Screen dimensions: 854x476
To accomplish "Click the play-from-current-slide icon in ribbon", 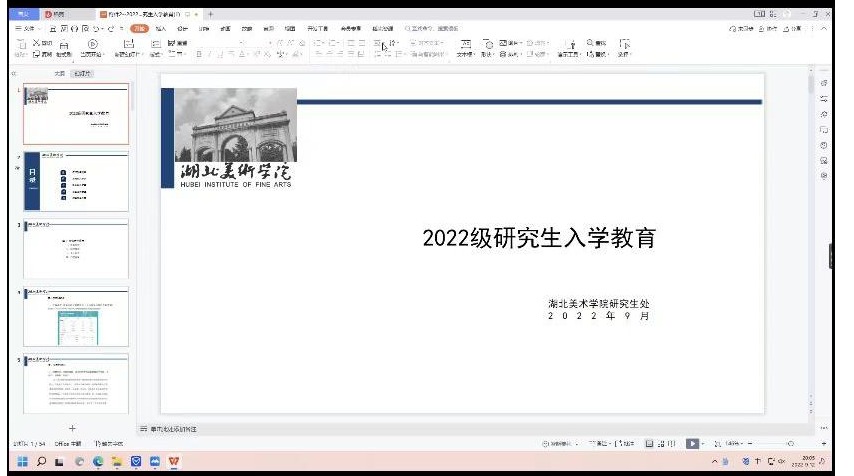I will tap(93, 44).
